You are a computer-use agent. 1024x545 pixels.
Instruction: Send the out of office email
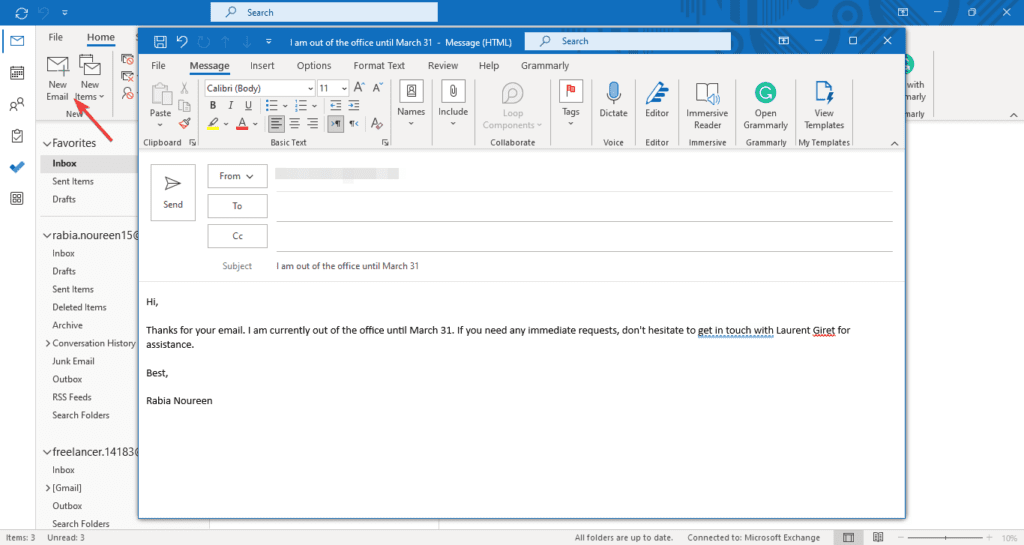click(173, 191)
